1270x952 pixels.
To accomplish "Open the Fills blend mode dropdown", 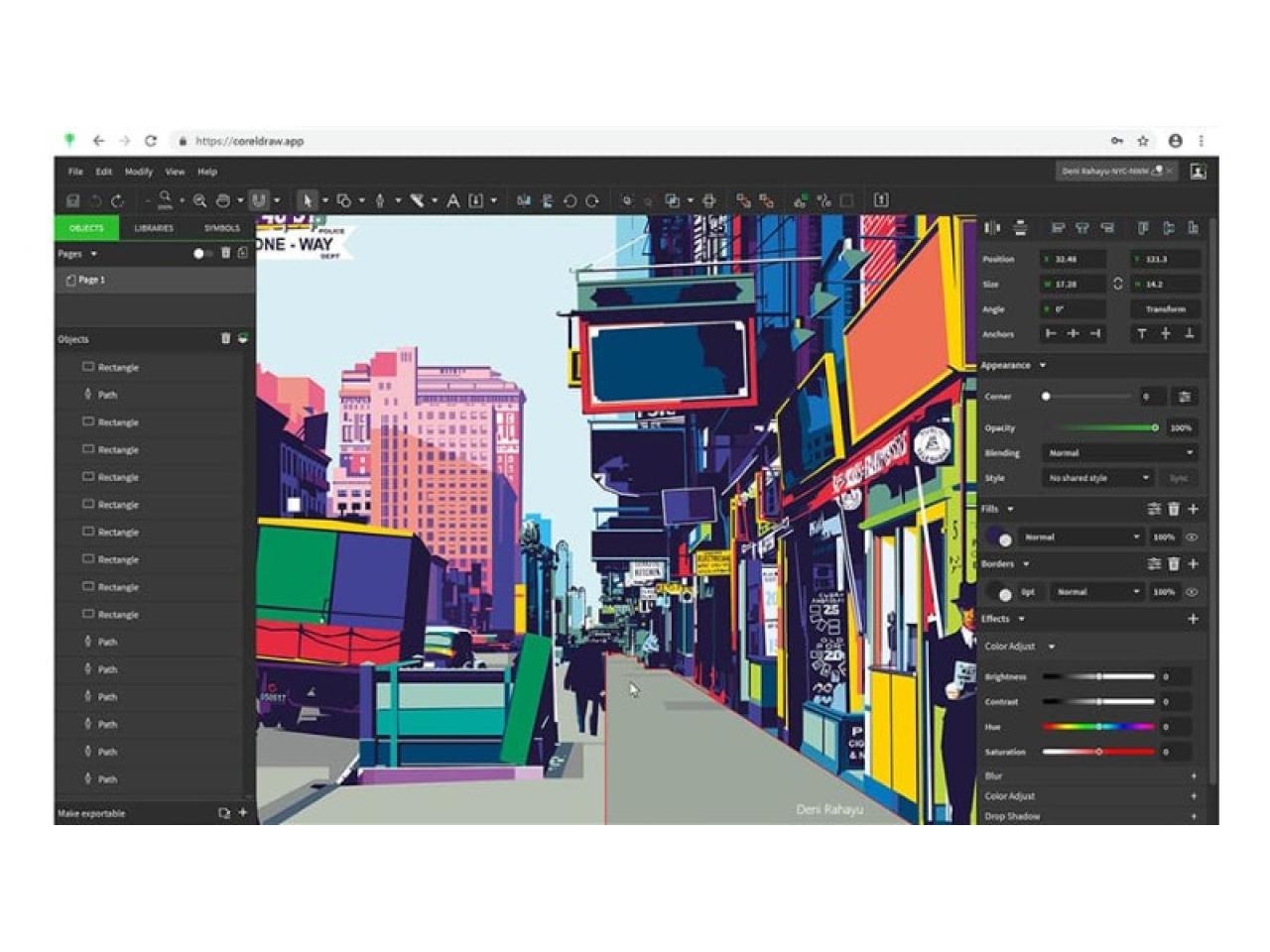I will (1082, 537).
